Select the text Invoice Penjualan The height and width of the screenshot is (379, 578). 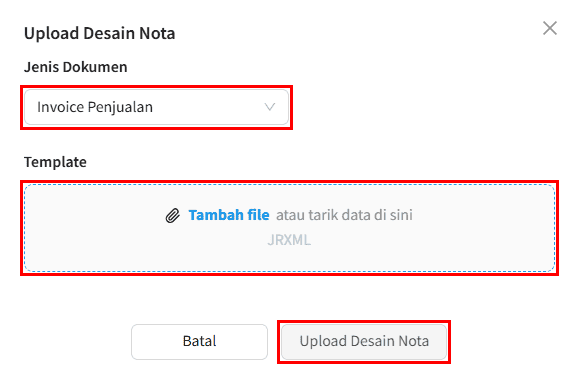(x=95, y=107)
